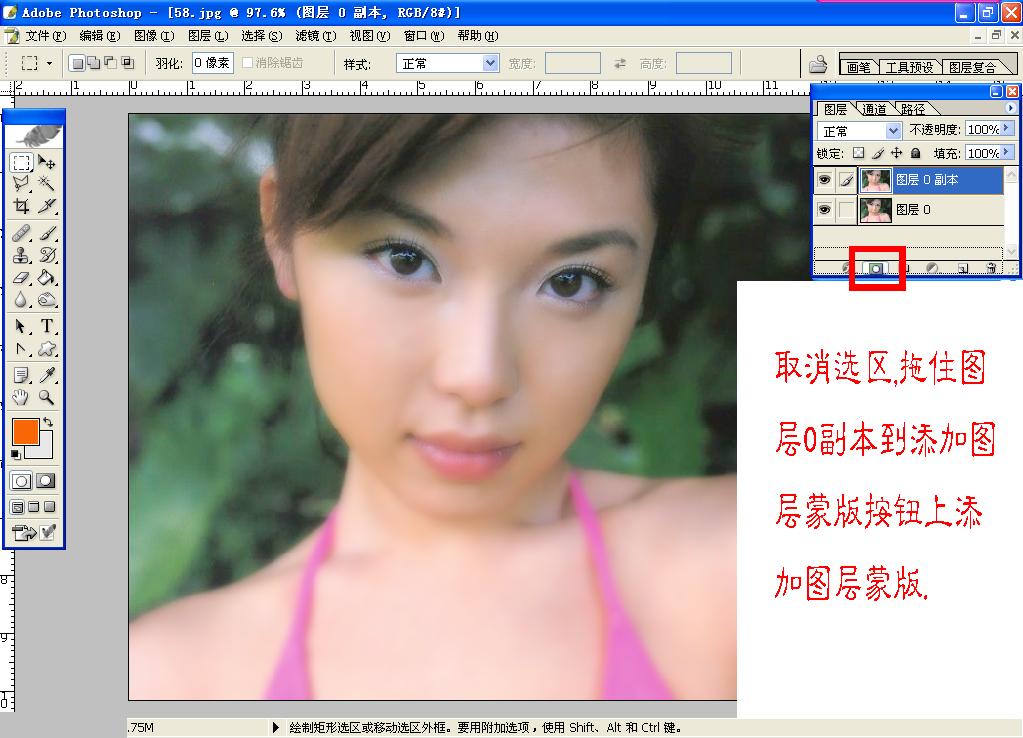Image resolution: width=1023 pixels, height=738 pixels.
Task: Select the Custom Shape tool
Action: coord(46,348)
